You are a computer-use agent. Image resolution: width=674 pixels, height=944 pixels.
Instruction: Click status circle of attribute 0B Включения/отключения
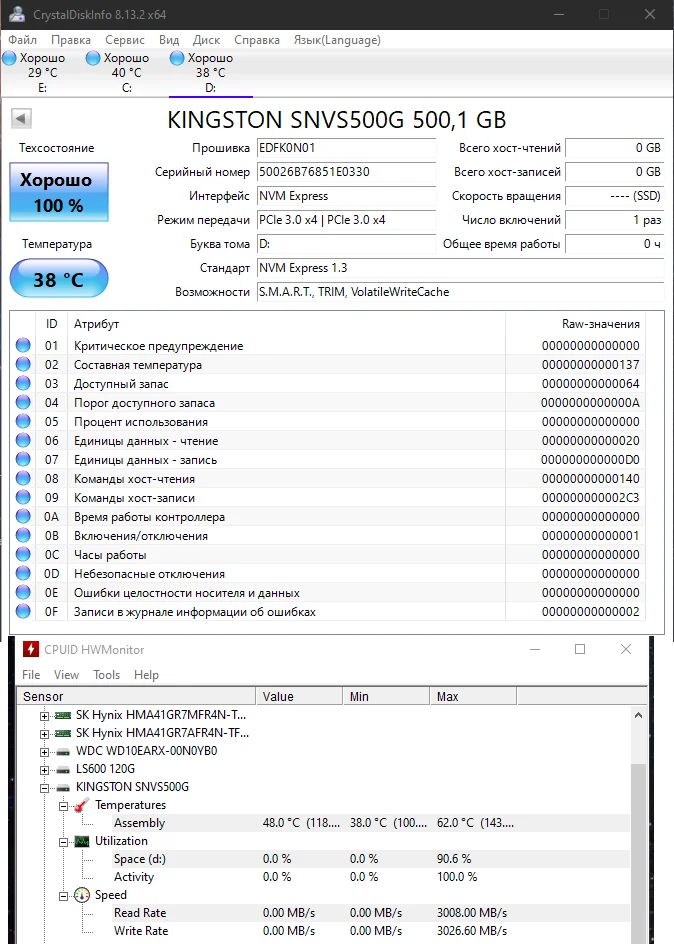[x=23, y=535]
